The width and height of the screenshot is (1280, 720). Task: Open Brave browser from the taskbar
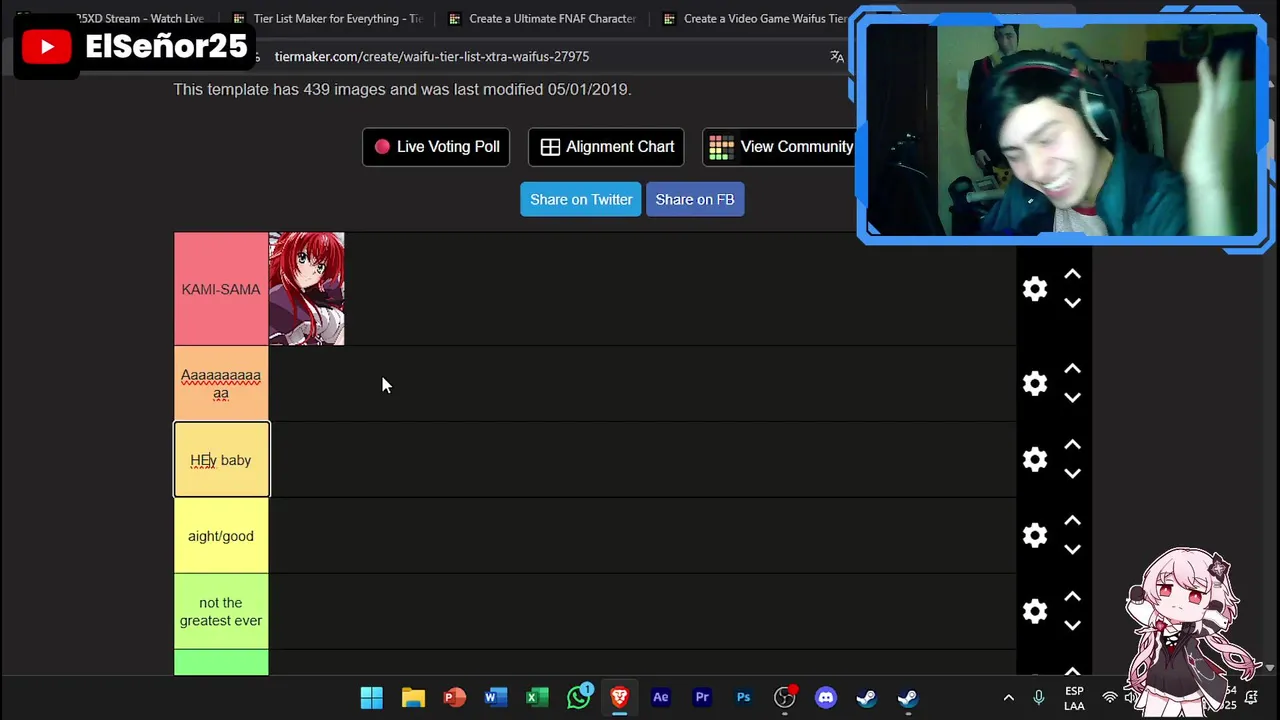click(619, 697)
